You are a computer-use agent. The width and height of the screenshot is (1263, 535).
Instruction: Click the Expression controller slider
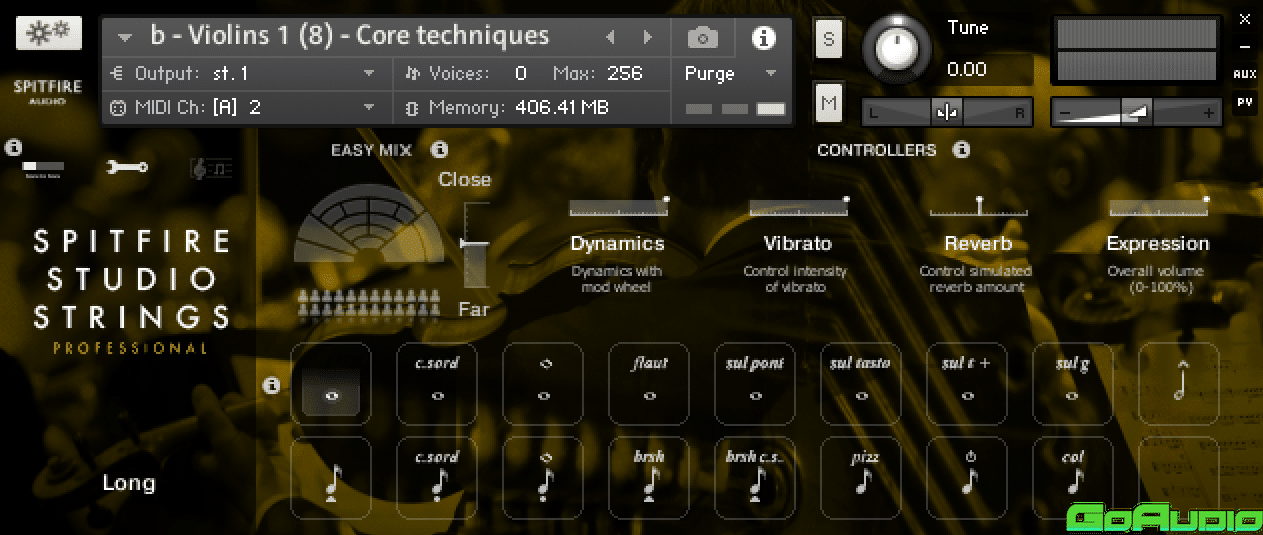1158,207
